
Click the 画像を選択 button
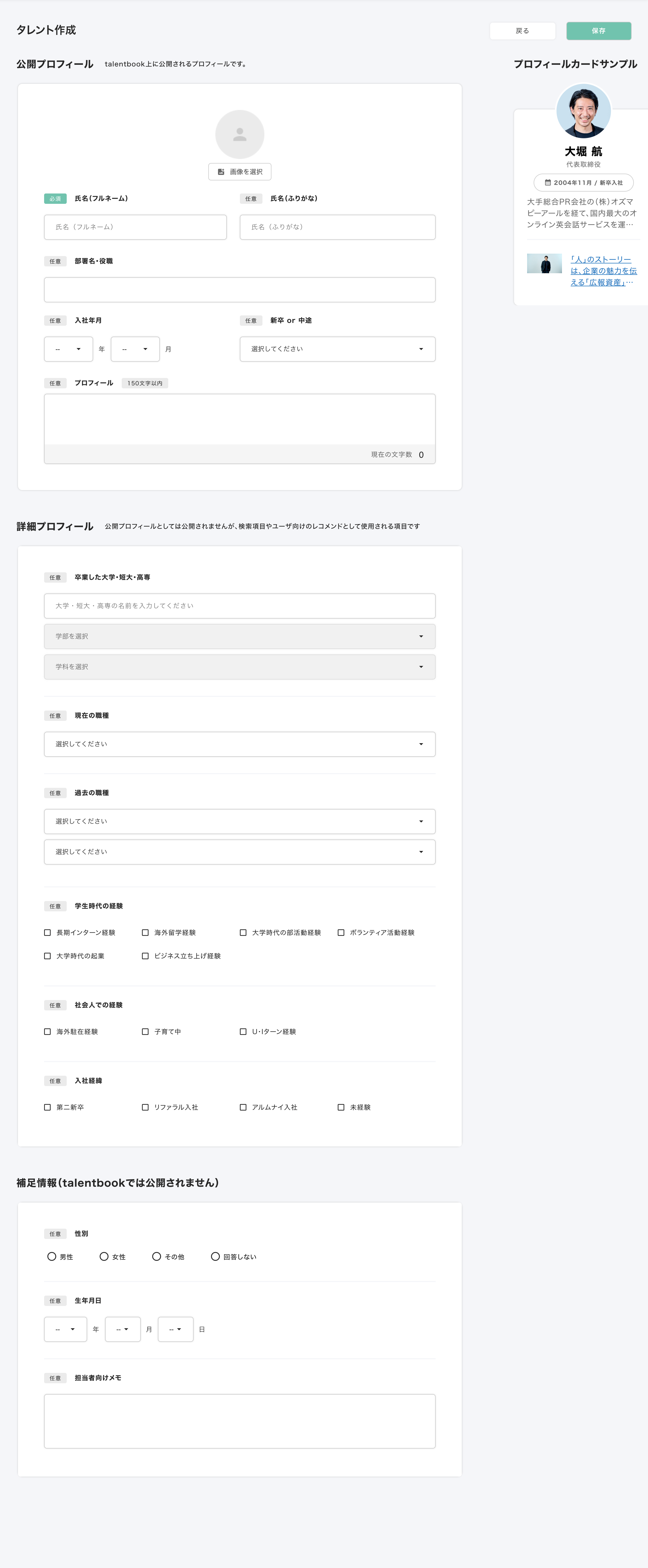[240, 172]
